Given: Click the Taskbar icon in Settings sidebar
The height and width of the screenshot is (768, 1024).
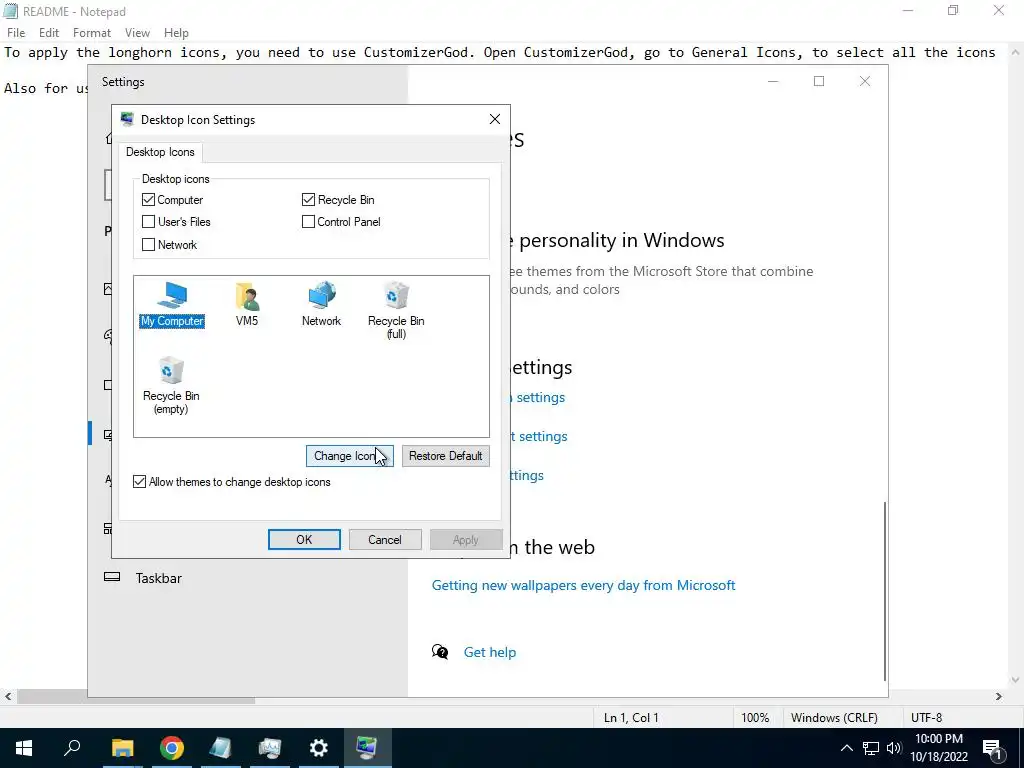Looking at the screenshot, I should [112, 577].
